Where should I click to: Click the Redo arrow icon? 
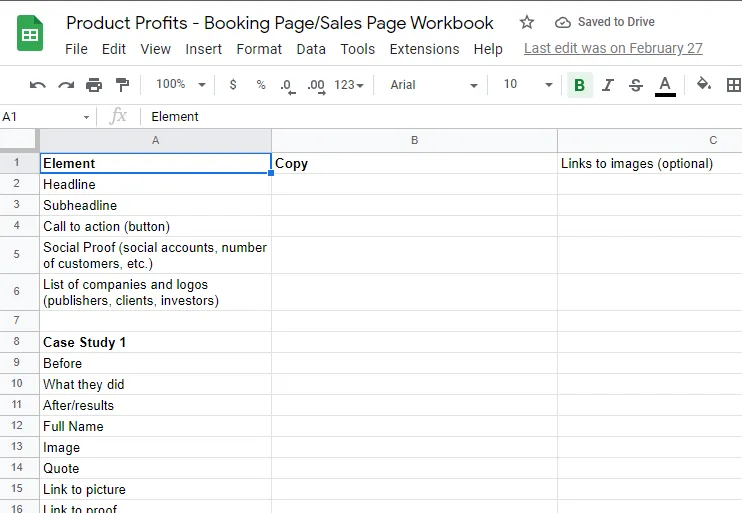point(66,85)
